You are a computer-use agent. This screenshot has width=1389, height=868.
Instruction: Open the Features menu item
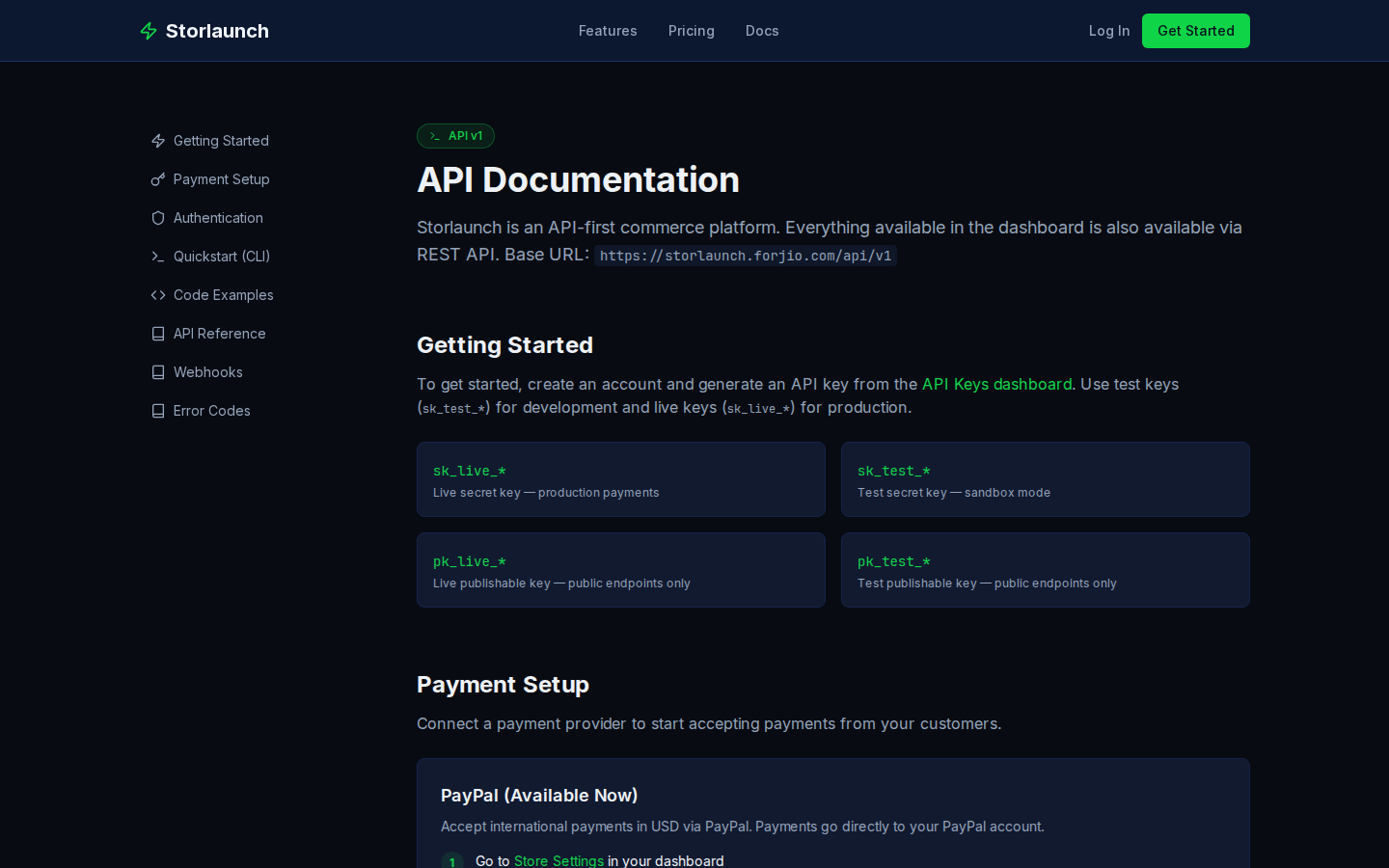click(608, 31)
